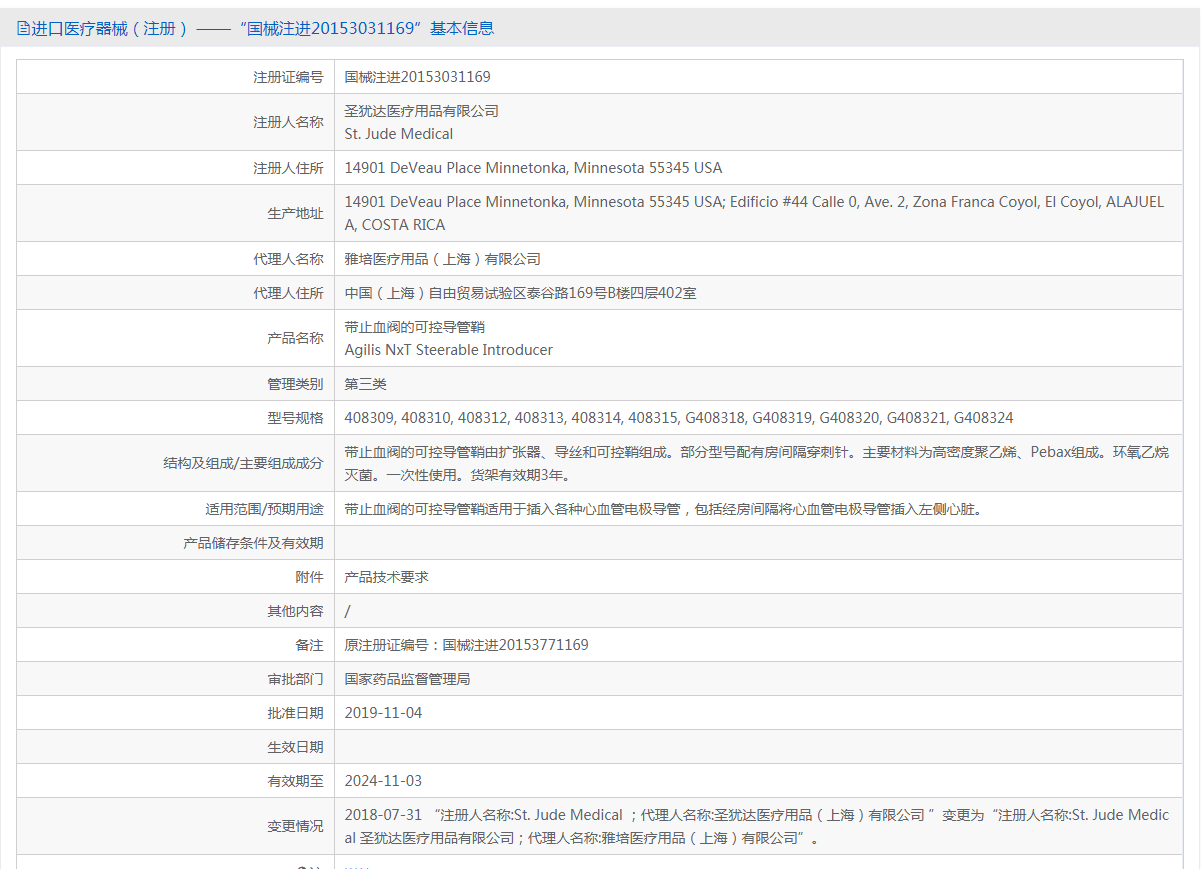This screenshot has height=869, width=1201.
Task: Click Agilis NxT Steerable Introducer text
Action: tap(449, 350)
